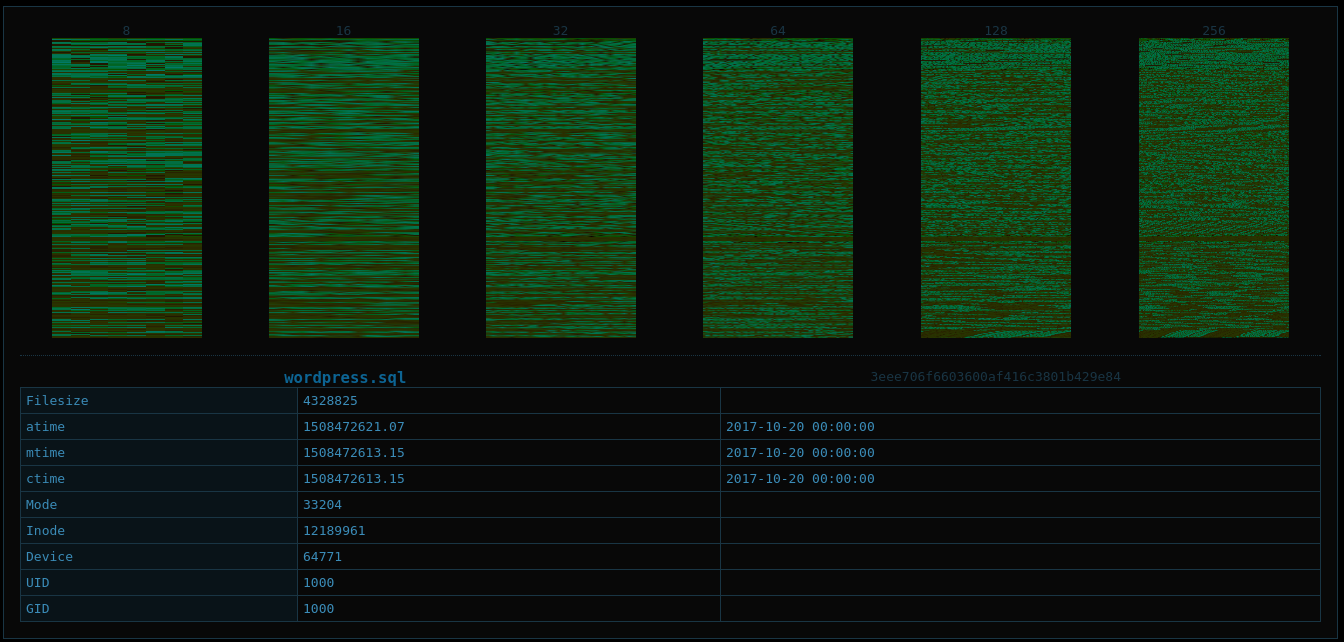Screen dimensions: 1344x642
Task: Click the GID value 1000
Action: tap(318, 609)
